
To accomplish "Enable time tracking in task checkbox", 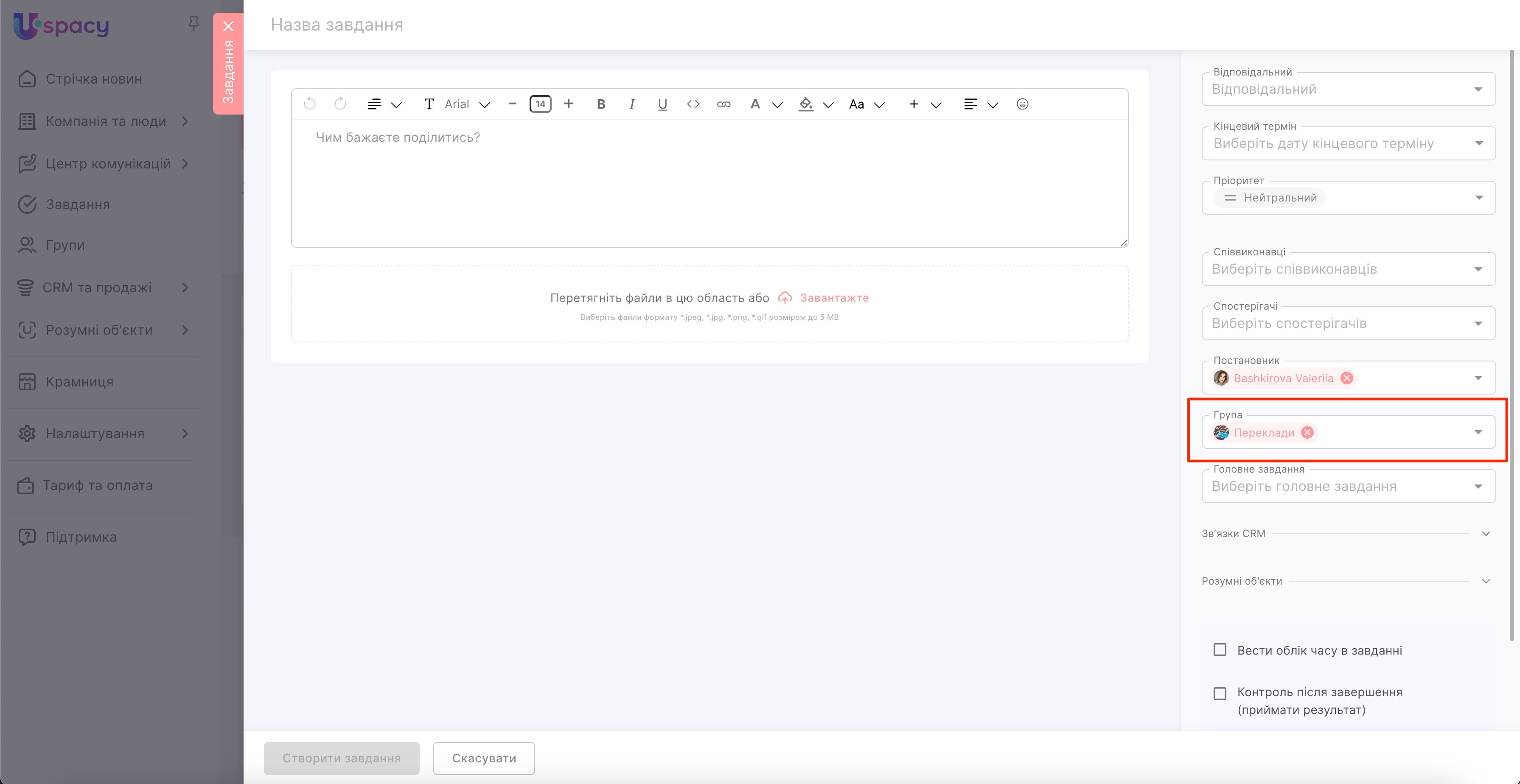I will 1220,650.
